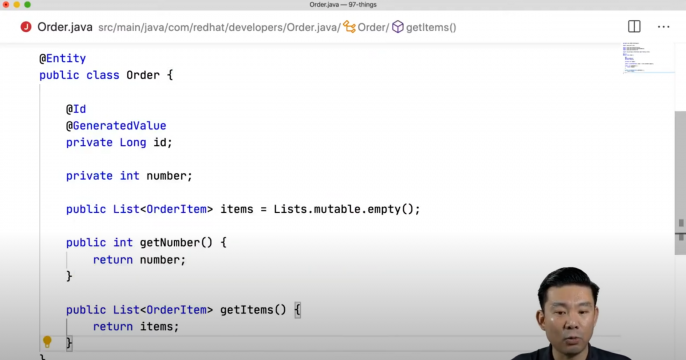
Task: Click the Long type in id field
Action: click(133, 143)
